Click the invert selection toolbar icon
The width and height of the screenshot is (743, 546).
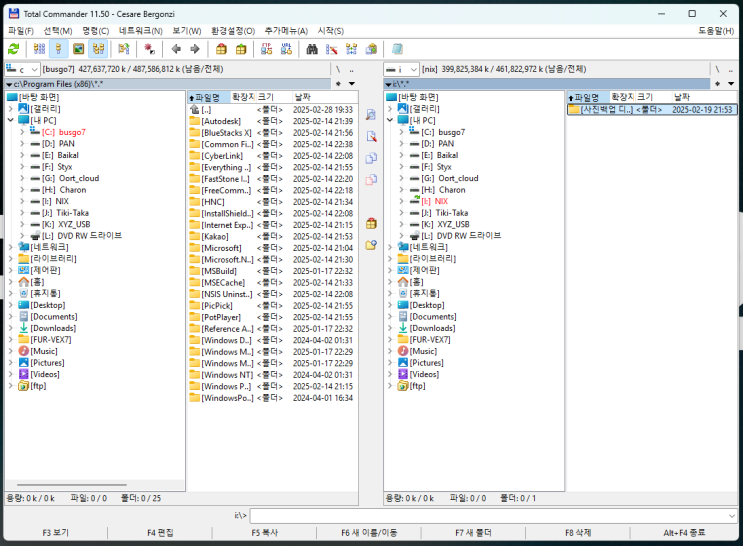(x=124, y=49)
